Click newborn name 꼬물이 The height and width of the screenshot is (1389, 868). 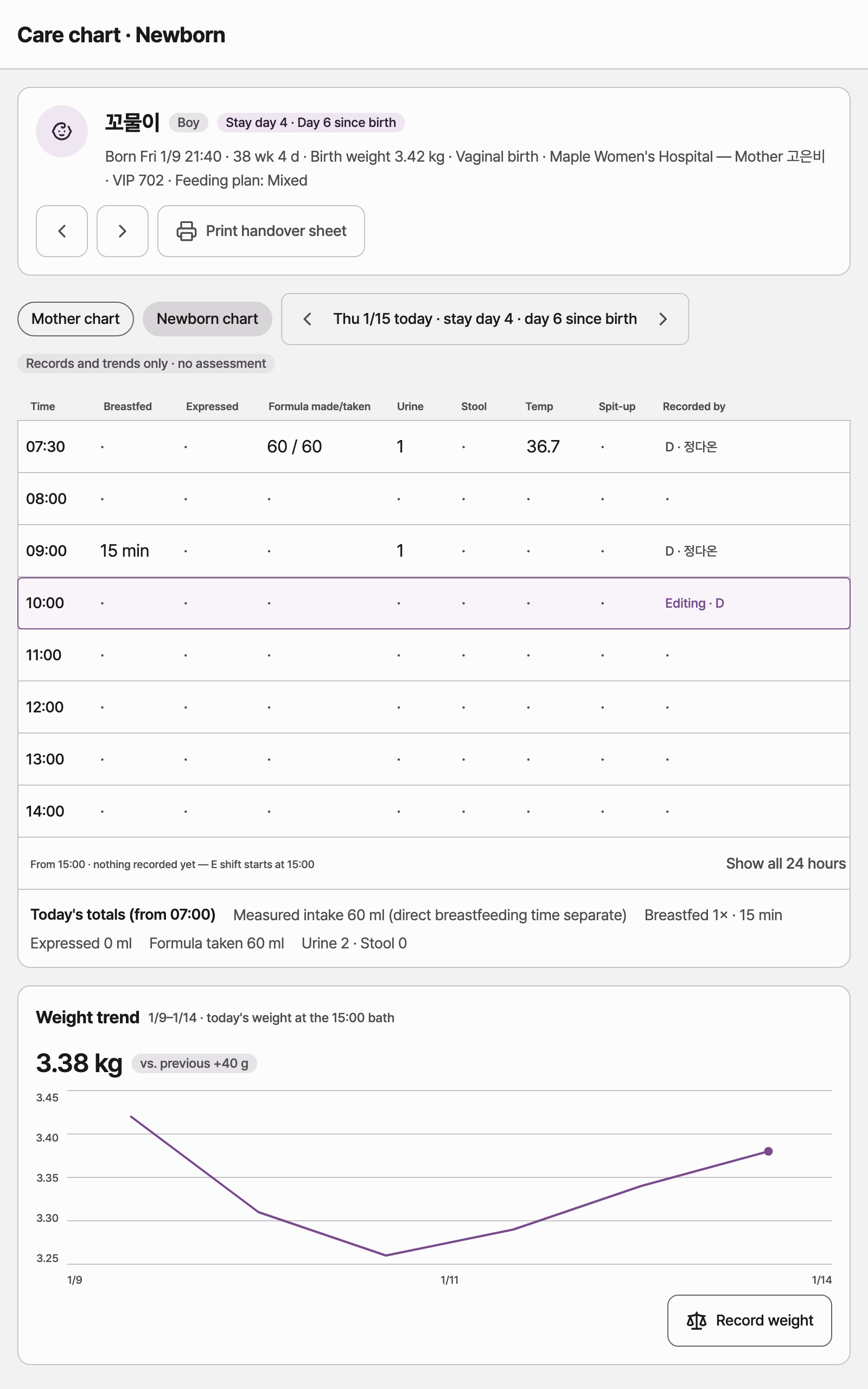click(132, 122)
